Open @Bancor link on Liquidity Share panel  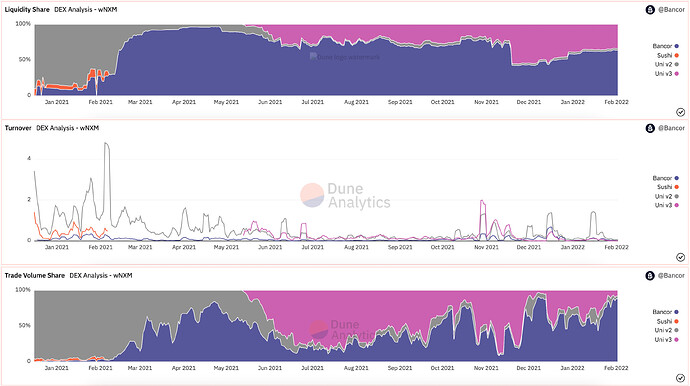point(672,10)
